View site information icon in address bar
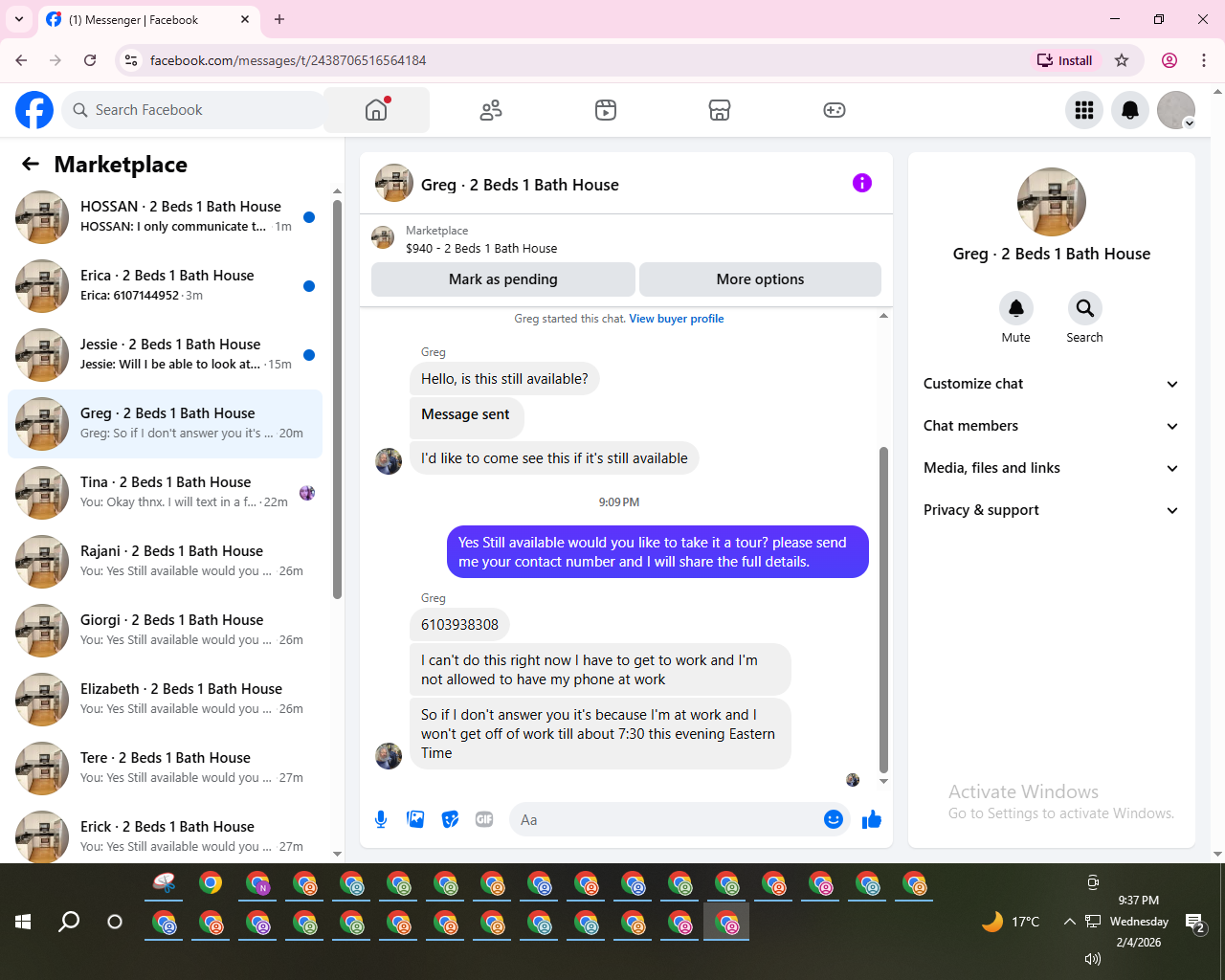Image resolution: width=1225 pixels, height=980 pixels. [131, 60]
